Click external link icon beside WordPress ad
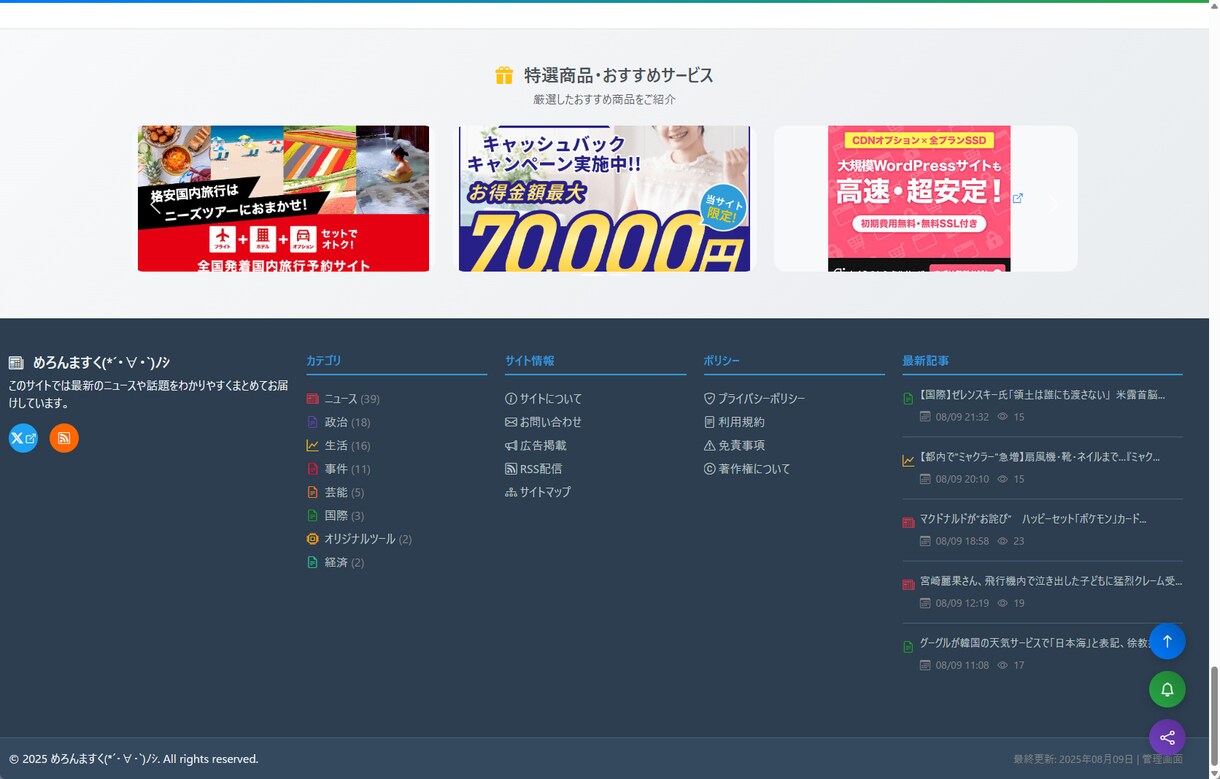The image size is (1220, 779). [x=1018, y=198]
